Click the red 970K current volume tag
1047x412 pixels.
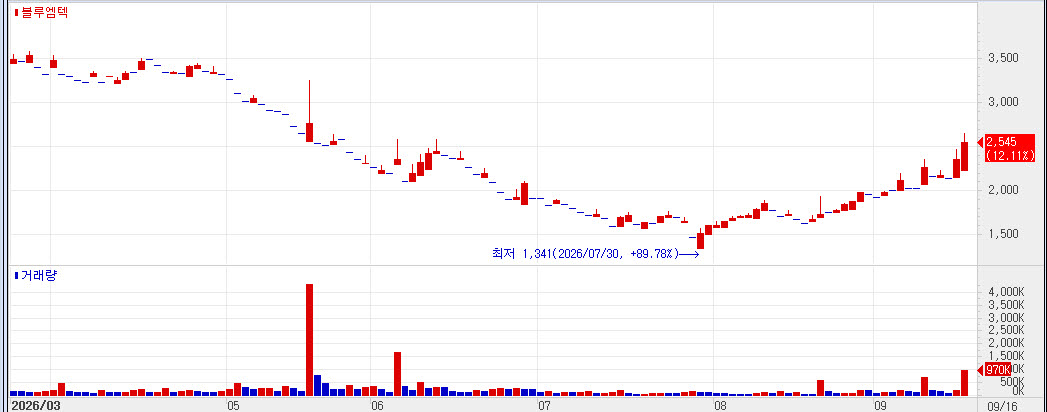point(998,369)
